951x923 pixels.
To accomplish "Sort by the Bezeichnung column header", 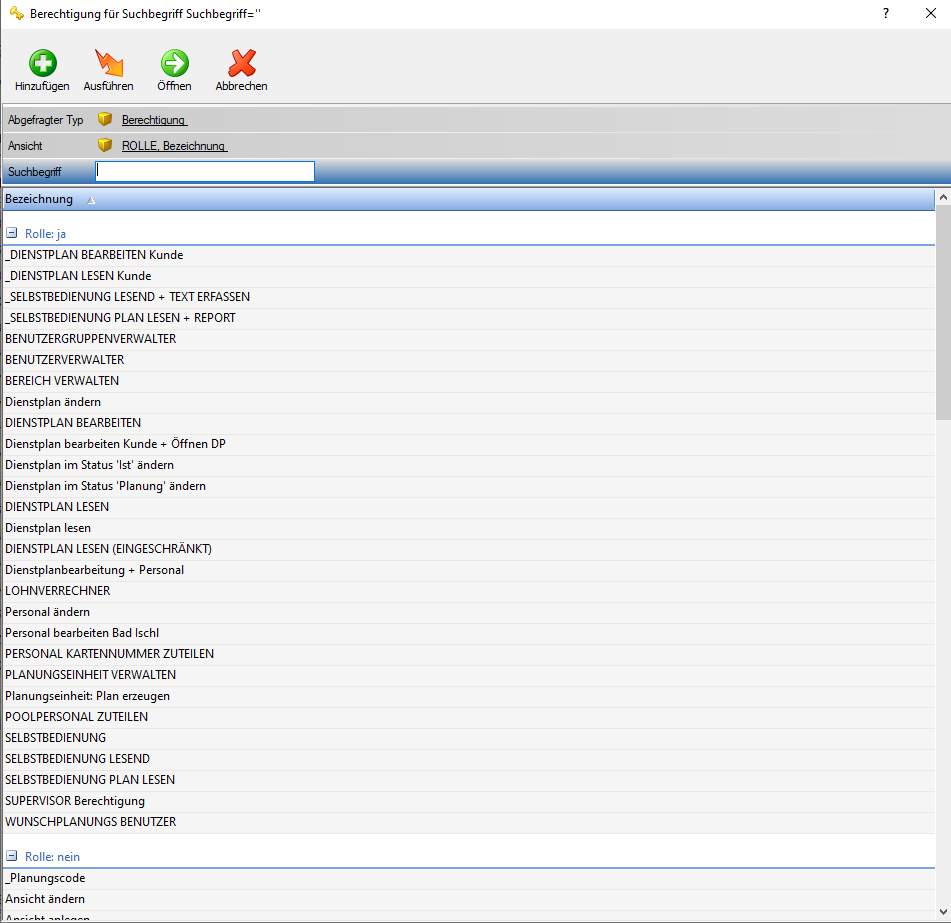I will coord(40,199).
